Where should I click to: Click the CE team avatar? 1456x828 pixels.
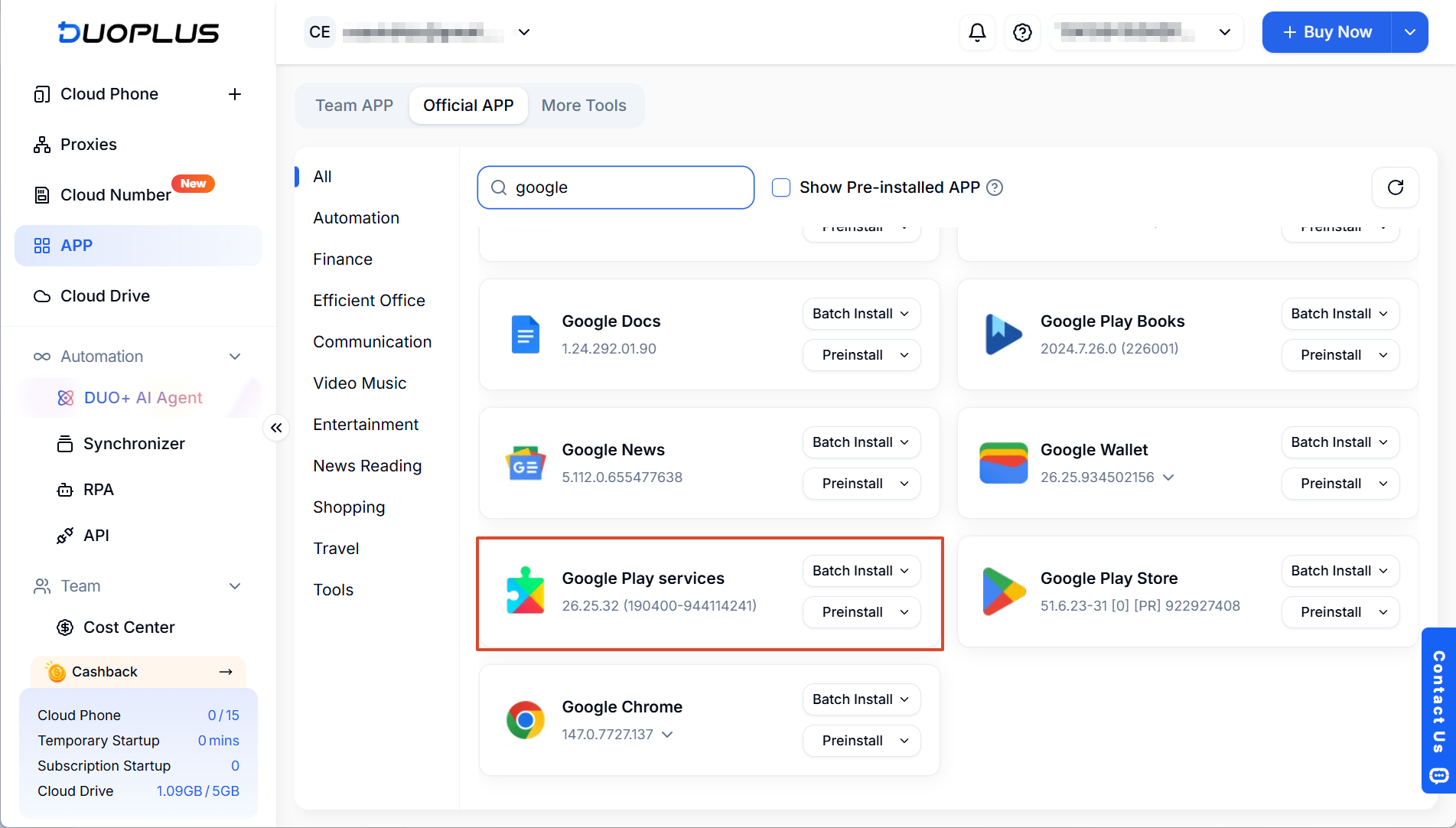pyautogui.click(x=320, y=32)
